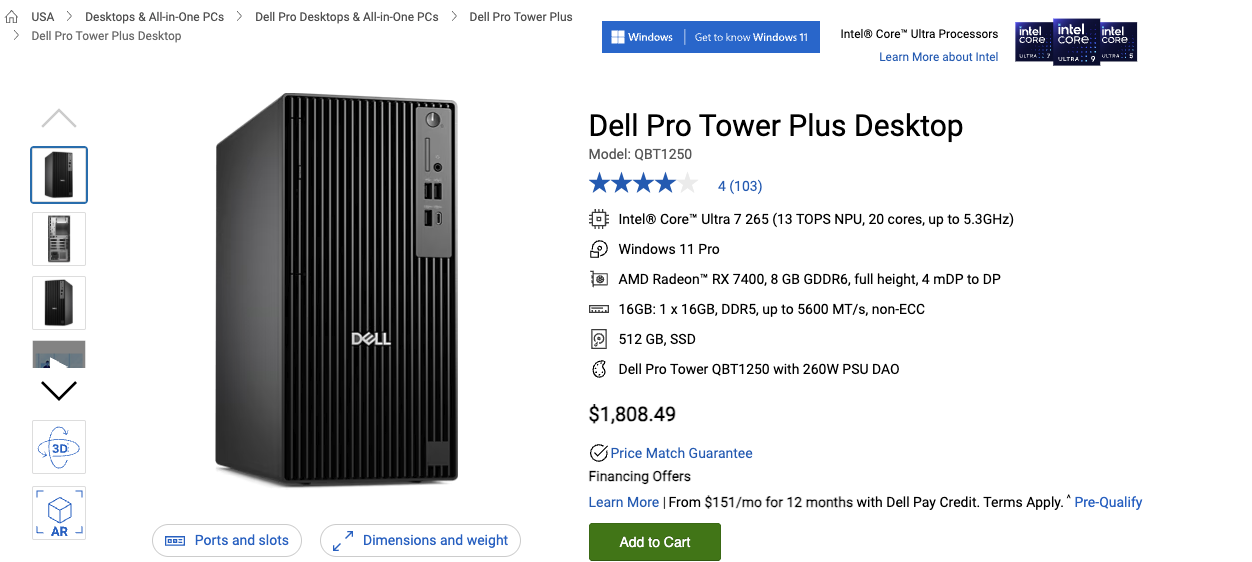Open Ports and slots details
Screen dimensions: 1252x562
pyautogui.click(x=227, y=541)
